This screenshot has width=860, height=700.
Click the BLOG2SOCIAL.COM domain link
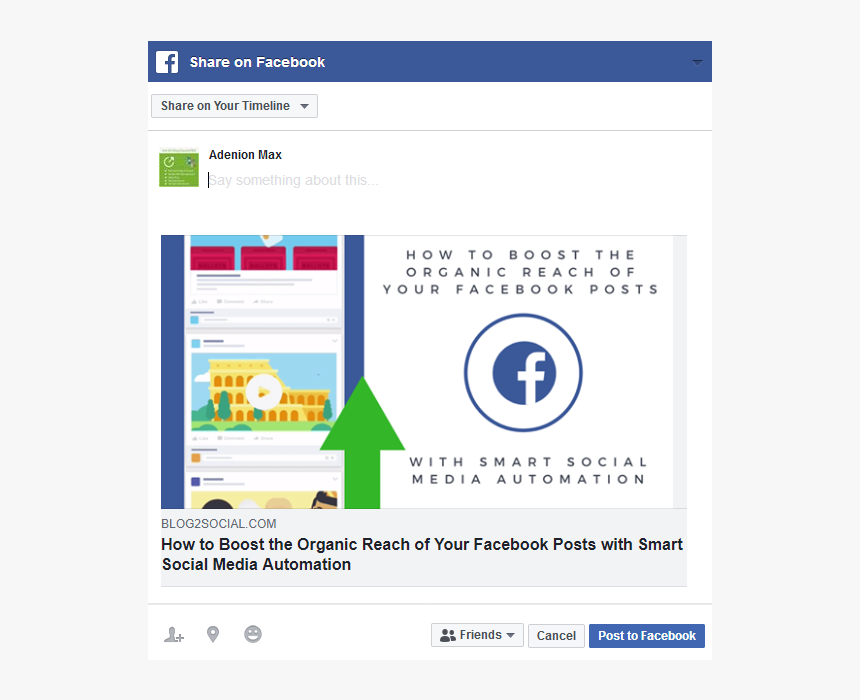[218, 524]
